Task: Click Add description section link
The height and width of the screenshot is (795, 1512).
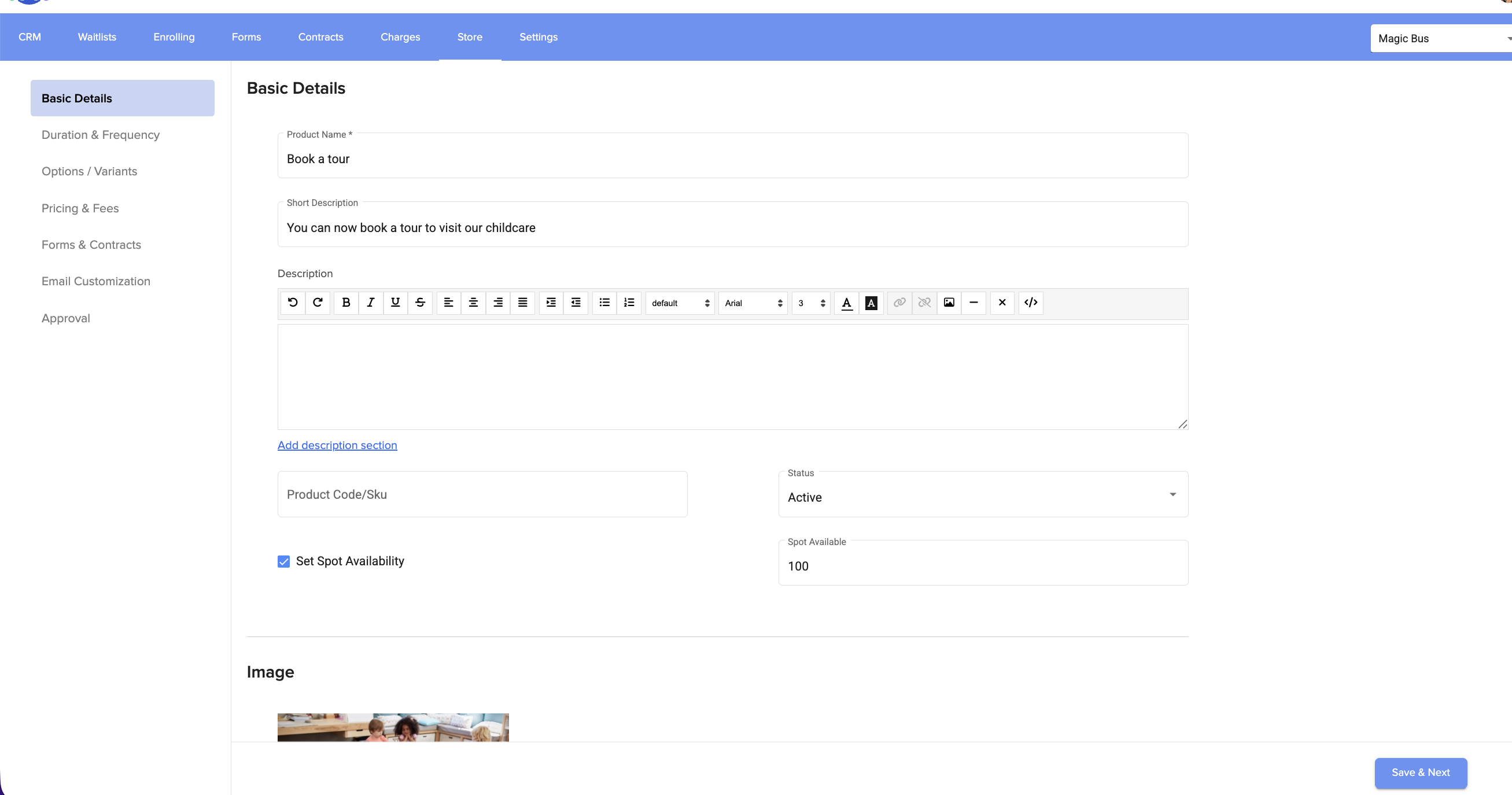Action: (x=337, y=445)
